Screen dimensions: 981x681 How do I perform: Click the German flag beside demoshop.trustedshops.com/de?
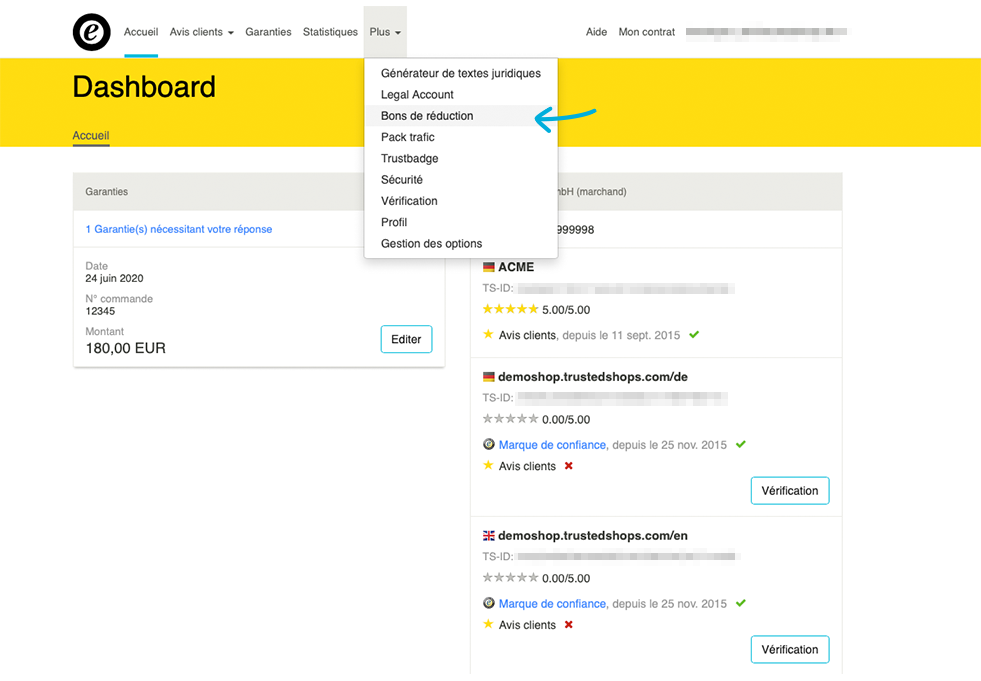coord(489,377)
